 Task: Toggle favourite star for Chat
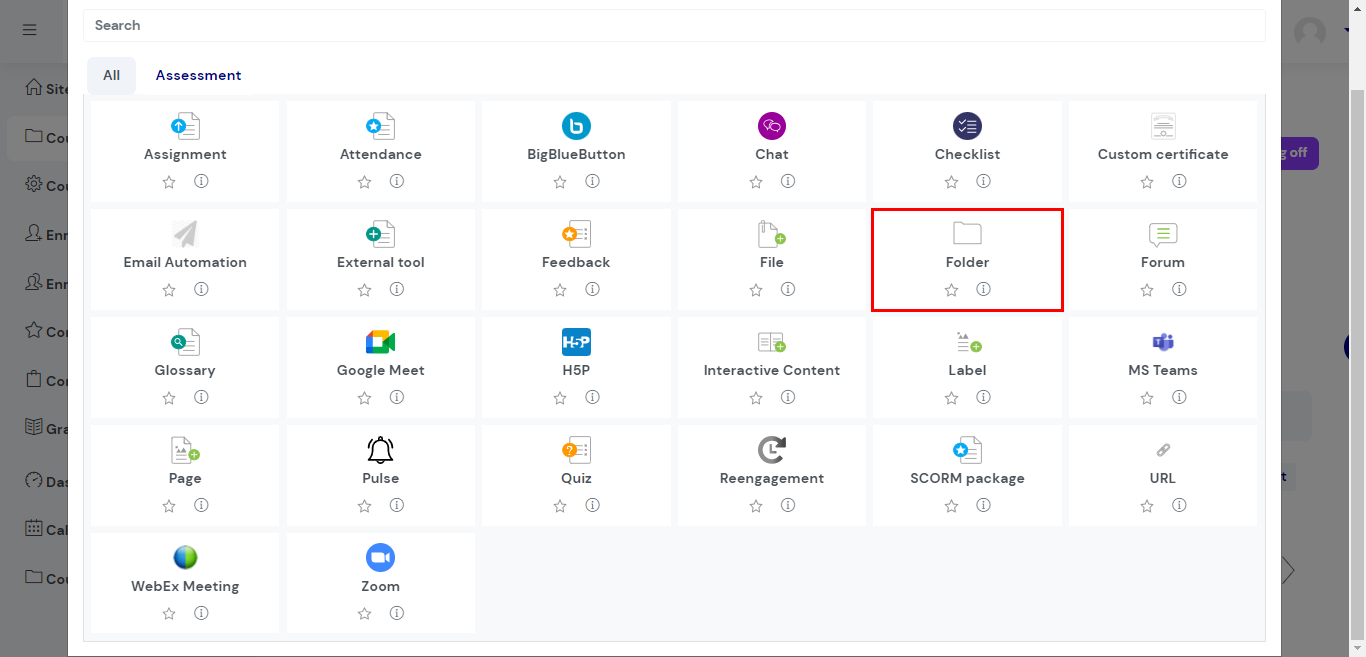756,182
